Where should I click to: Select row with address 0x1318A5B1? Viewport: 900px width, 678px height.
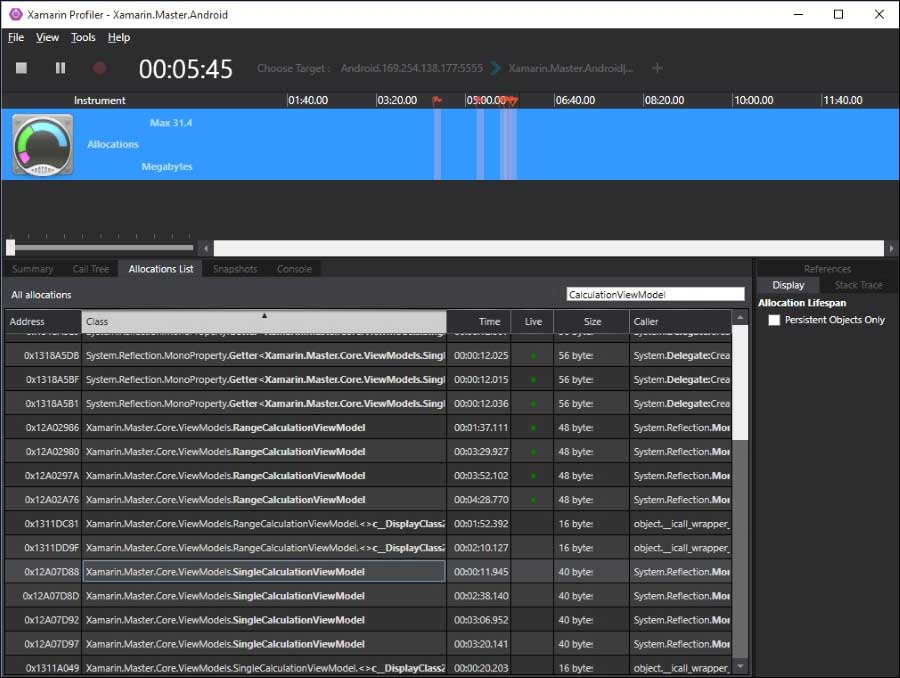368,404
